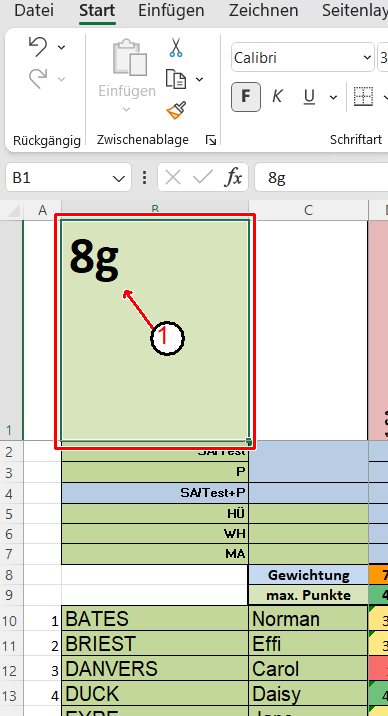Select the cell labeled SA/Test+P
388x716 pixels.
tap(155, 494)
